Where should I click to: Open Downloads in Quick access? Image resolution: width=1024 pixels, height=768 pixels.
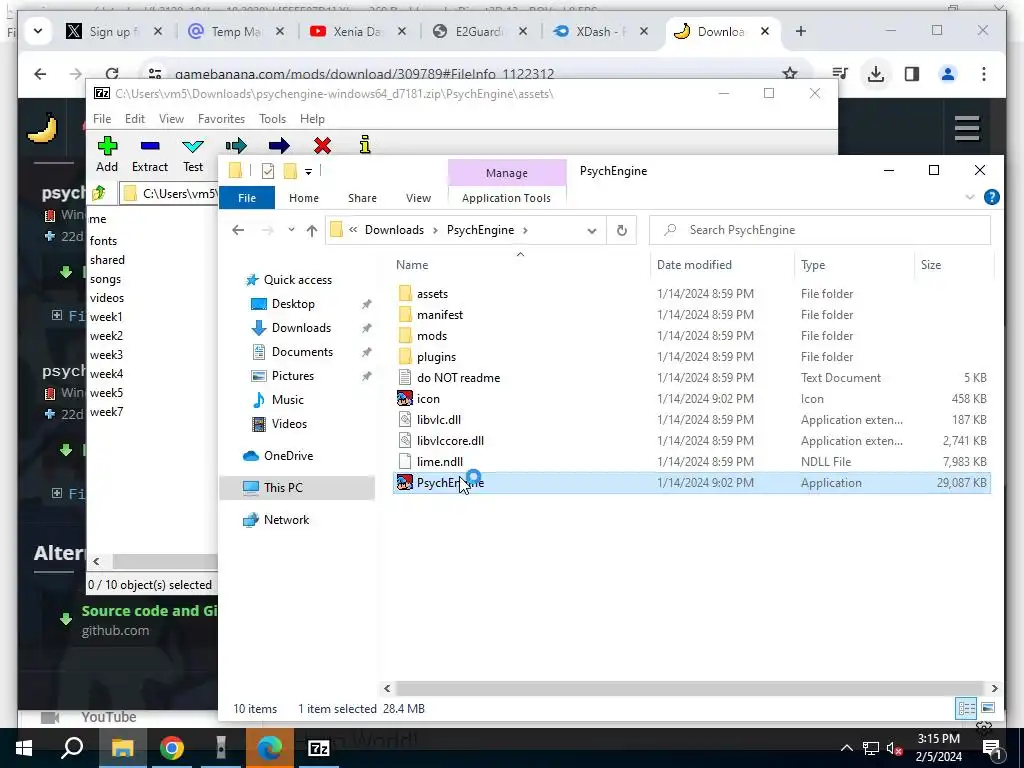[301, 328]
